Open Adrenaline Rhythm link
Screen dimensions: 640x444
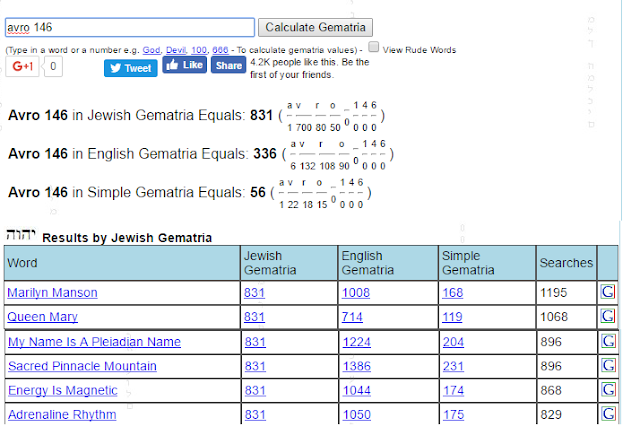pyautogui.click(x=62, y=415)
